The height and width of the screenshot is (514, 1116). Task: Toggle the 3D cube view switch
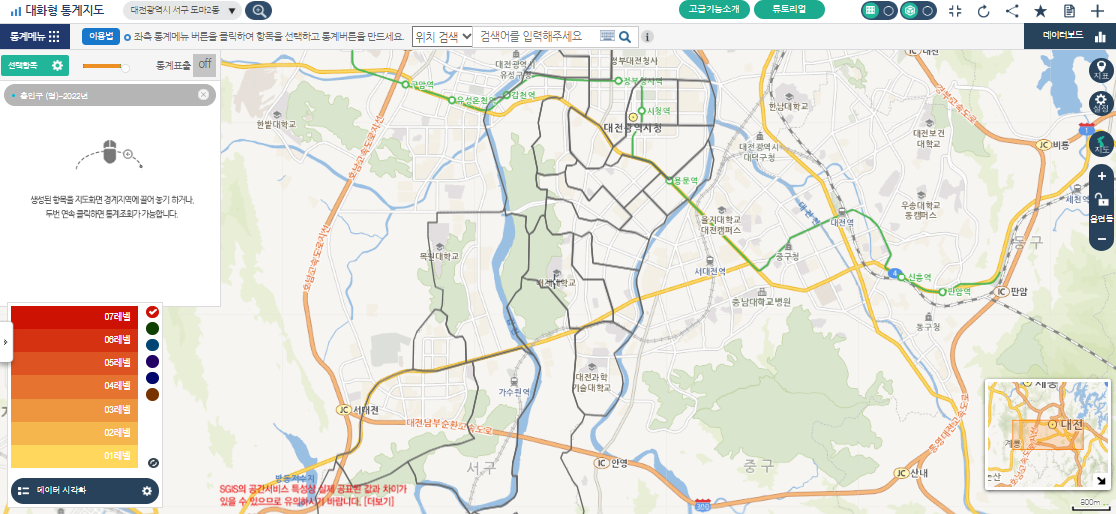coord(918,11)
